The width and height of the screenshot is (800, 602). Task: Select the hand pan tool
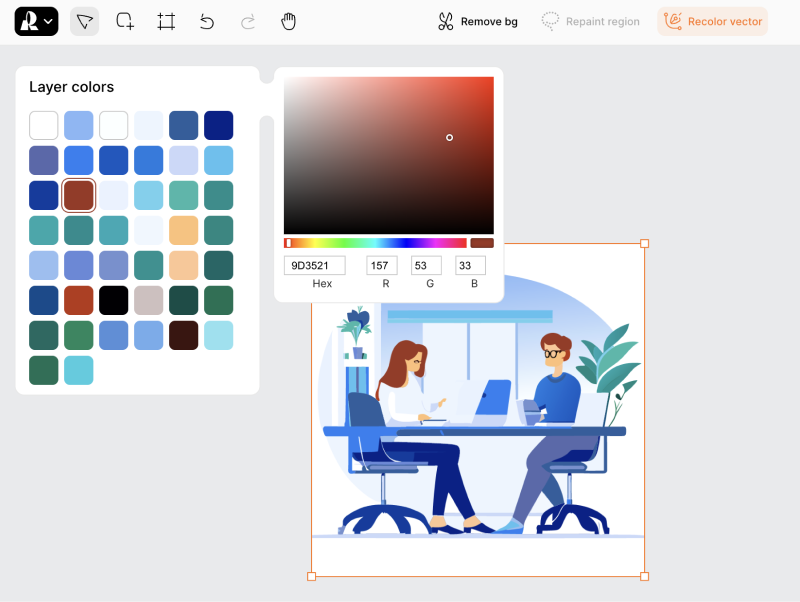pos(289,21)
